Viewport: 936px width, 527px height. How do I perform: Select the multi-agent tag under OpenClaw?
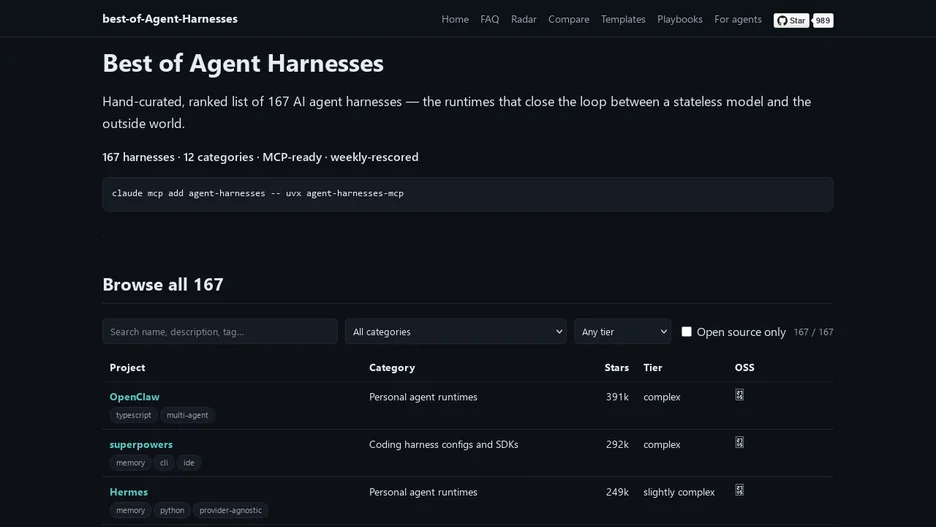pos(187,415)
